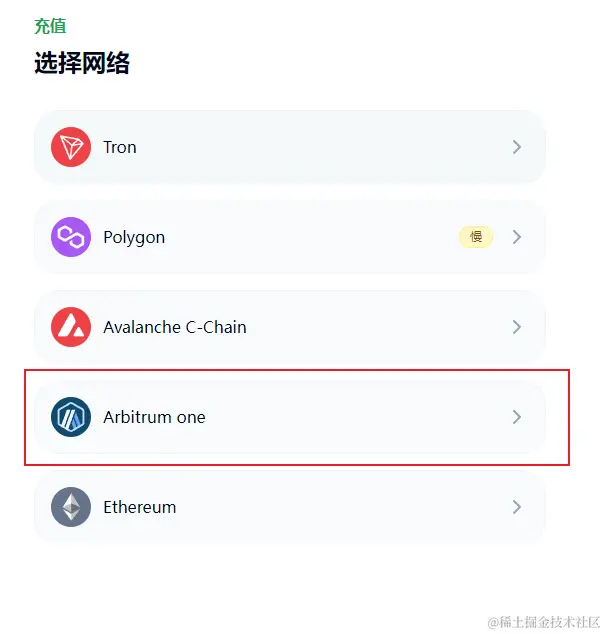Go back via the green 充值 link
This screenshot has width=605, height=634.
pos(50,26)
